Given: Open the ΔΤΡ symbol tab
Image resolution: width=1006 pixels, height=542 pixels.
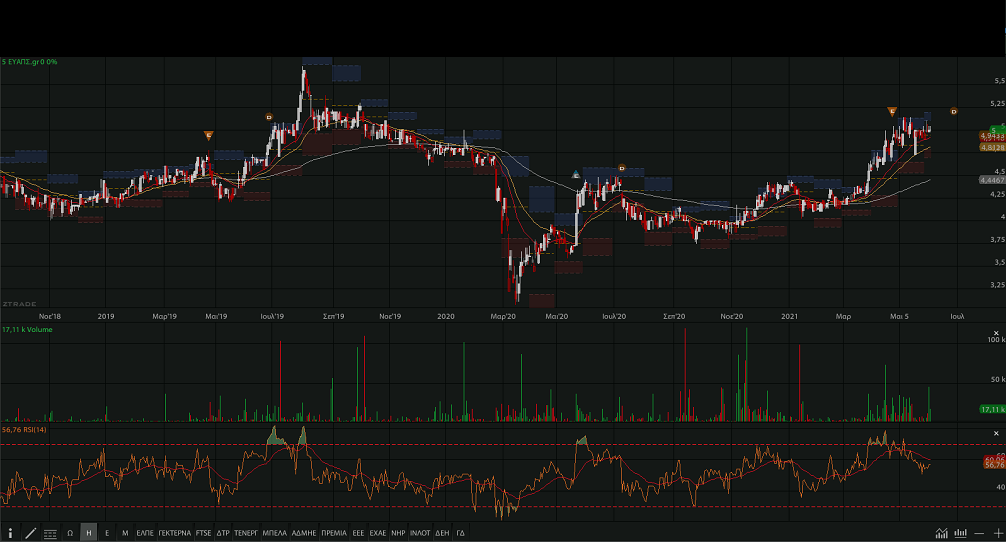Looking at the screenshot, I should click(223, 533).
